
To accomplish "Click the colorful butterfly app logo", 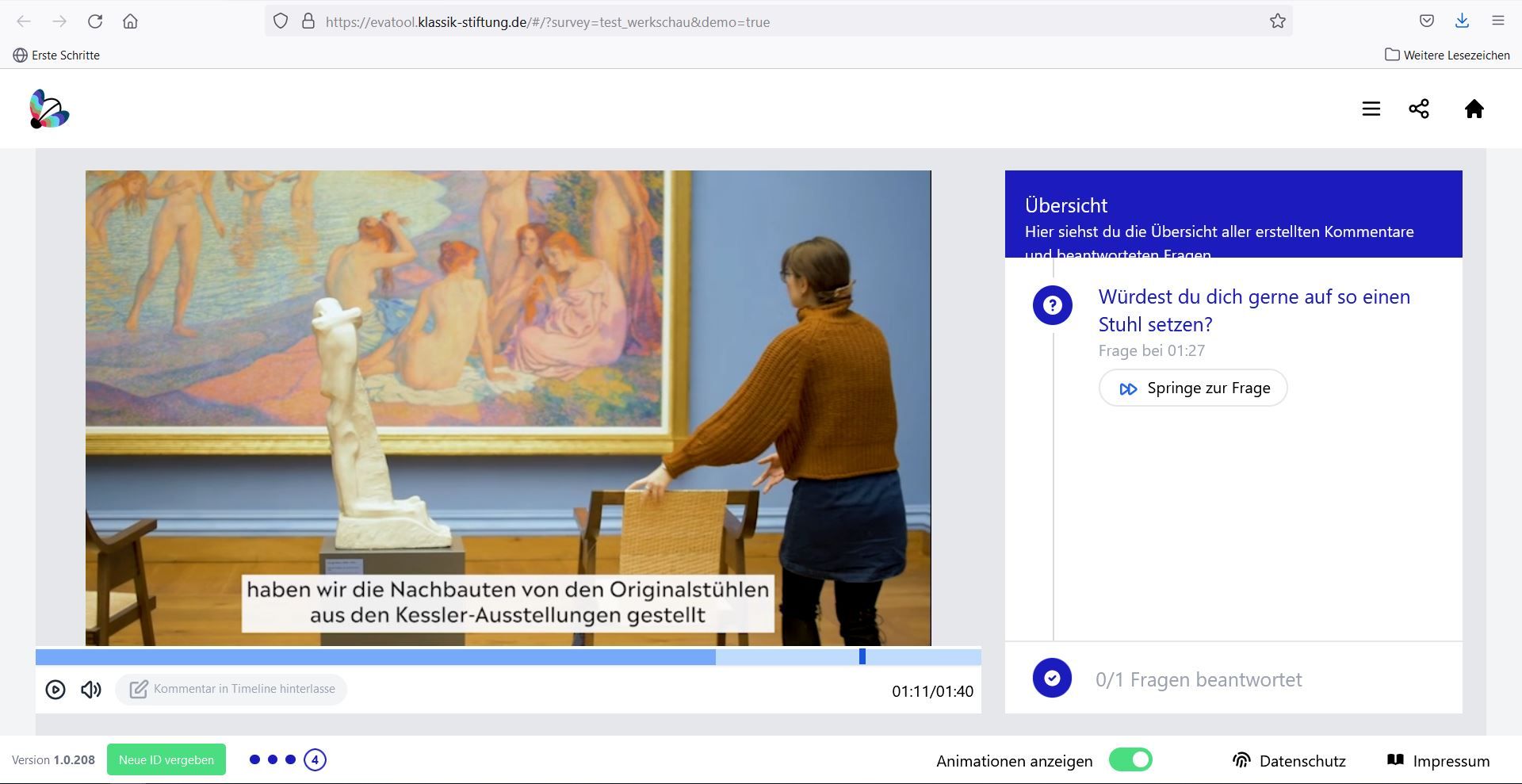I will pos(49,109).
